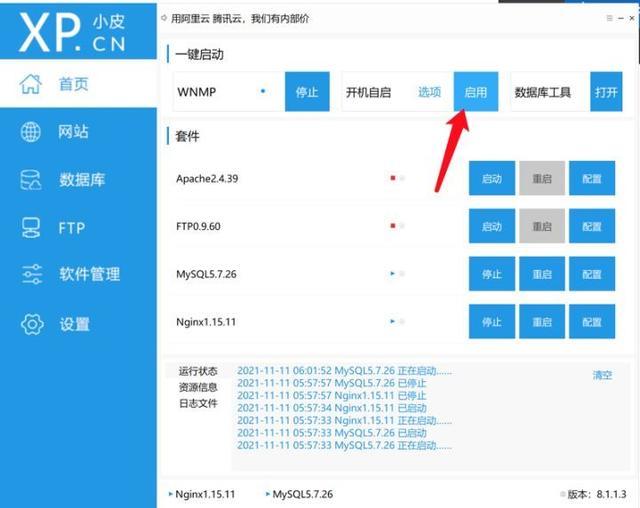Click the MySQL5.7.26 running status indicator
The width and height of the screenshot is (640, 508).
click(x=392, y=273)
